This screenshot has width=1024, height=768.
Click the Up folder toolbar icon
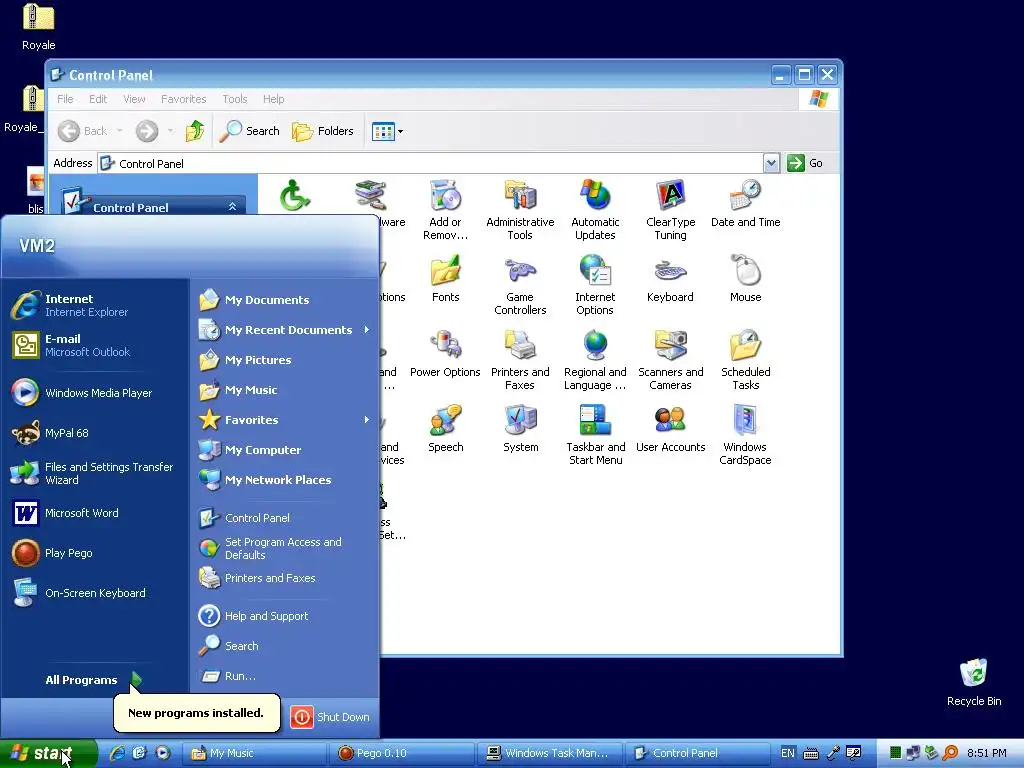pyautogui.click(x=195, y=131)
